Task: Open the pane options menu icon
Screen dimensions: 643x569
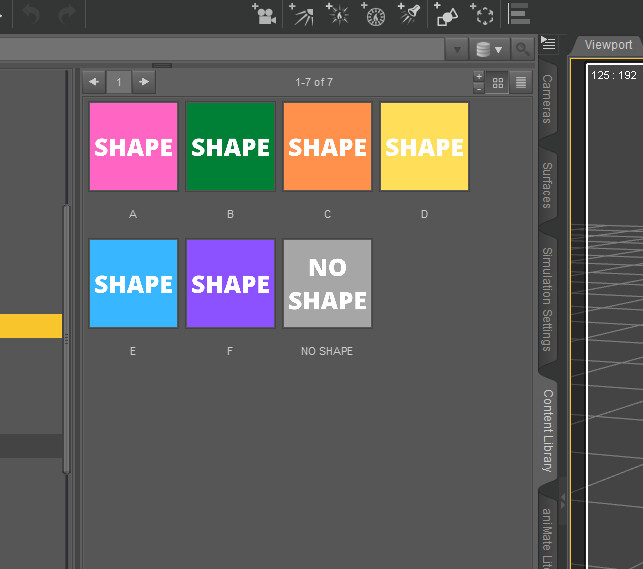Action: 548,43
